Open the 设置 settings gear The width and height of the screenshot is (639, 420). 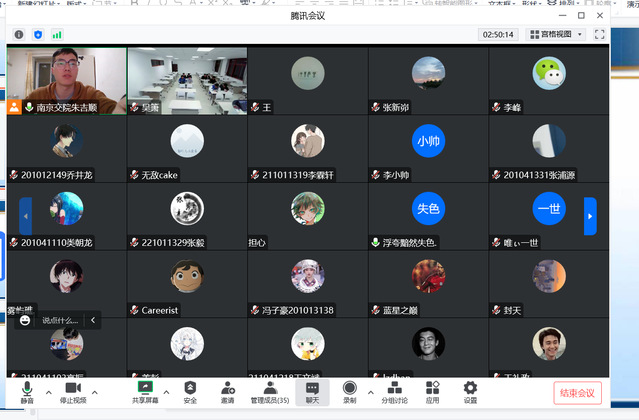(x=470, y=392)
